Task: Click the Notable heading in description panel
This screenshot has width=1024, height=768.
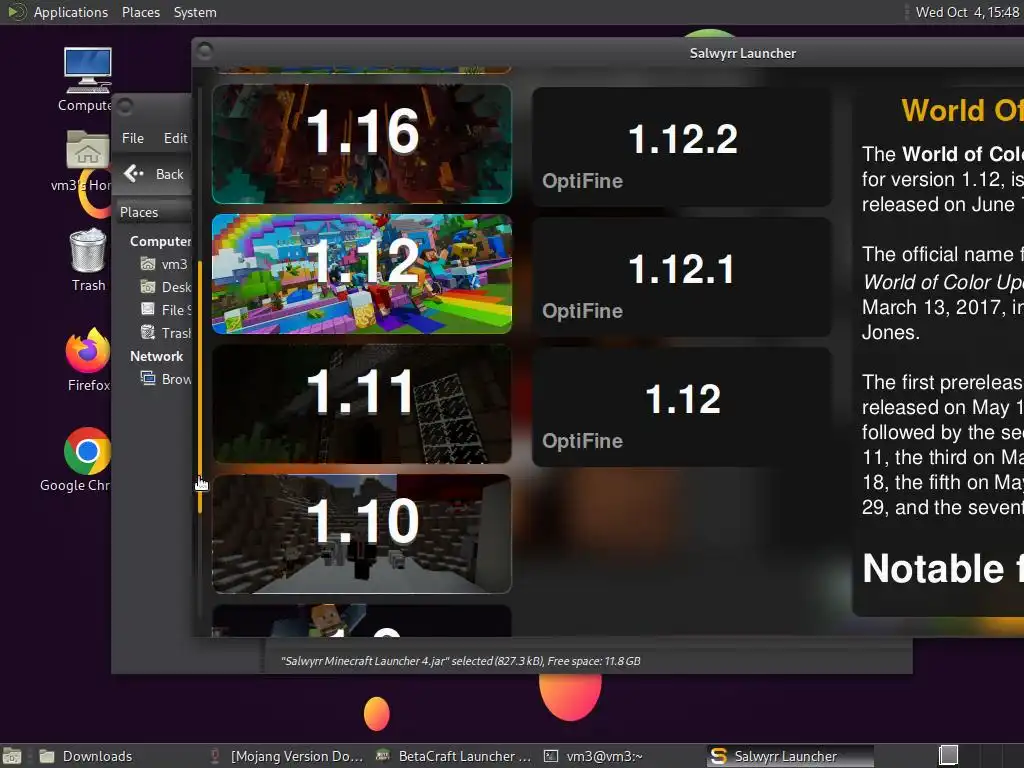Action: pos(943,568)
